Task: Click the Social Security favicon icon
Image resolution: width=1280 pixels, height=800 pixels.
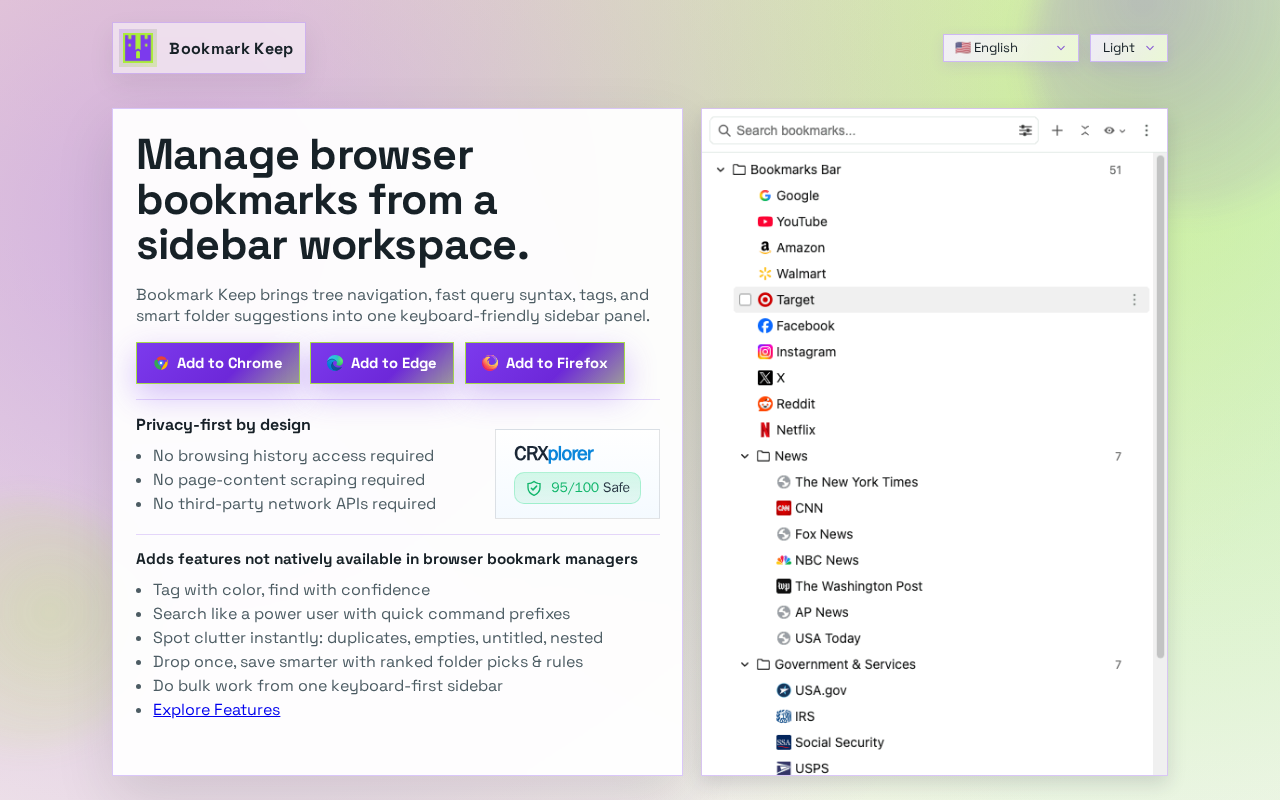Action: (x=784, y=742)
